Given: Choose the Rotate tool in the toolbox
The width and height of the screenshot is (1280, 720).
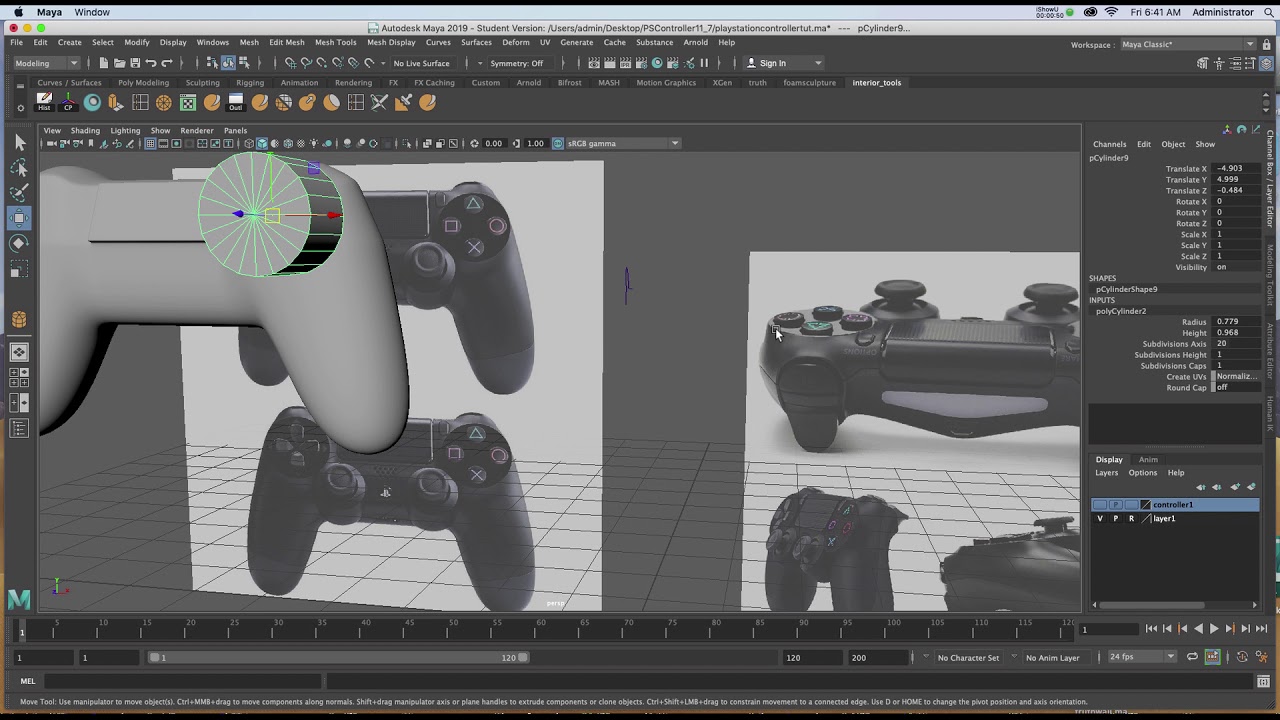Looking at the screenshot, I should point(19,243).
